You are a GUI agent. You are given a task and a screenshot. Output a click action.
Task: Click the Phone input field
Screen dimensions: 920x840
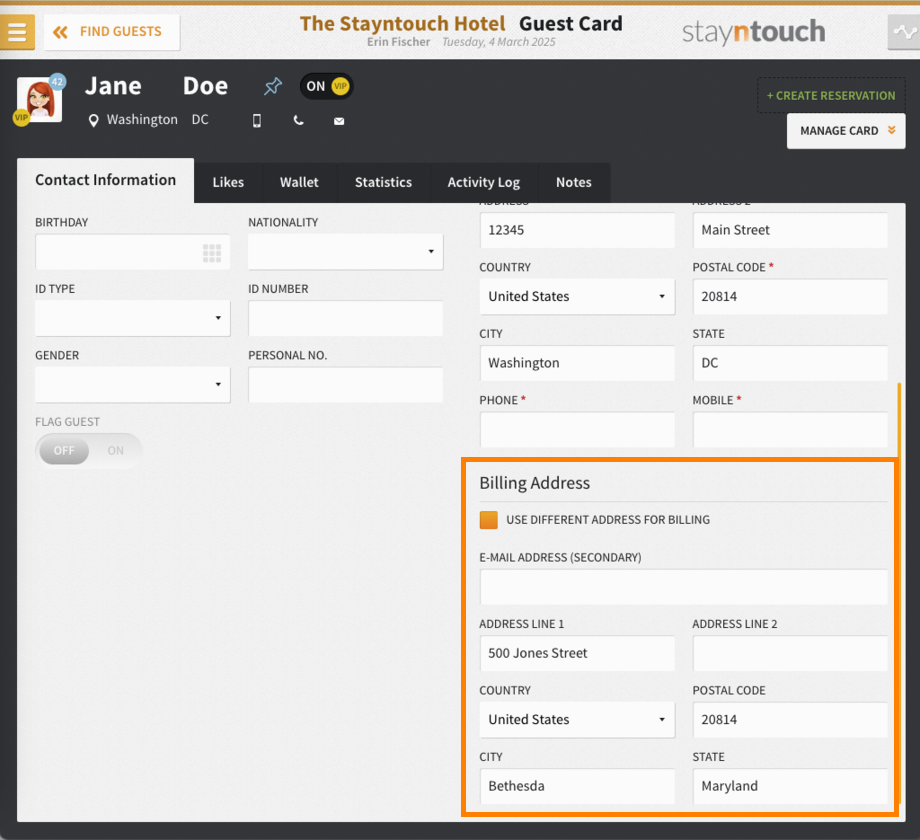click(x=577, y=429)
